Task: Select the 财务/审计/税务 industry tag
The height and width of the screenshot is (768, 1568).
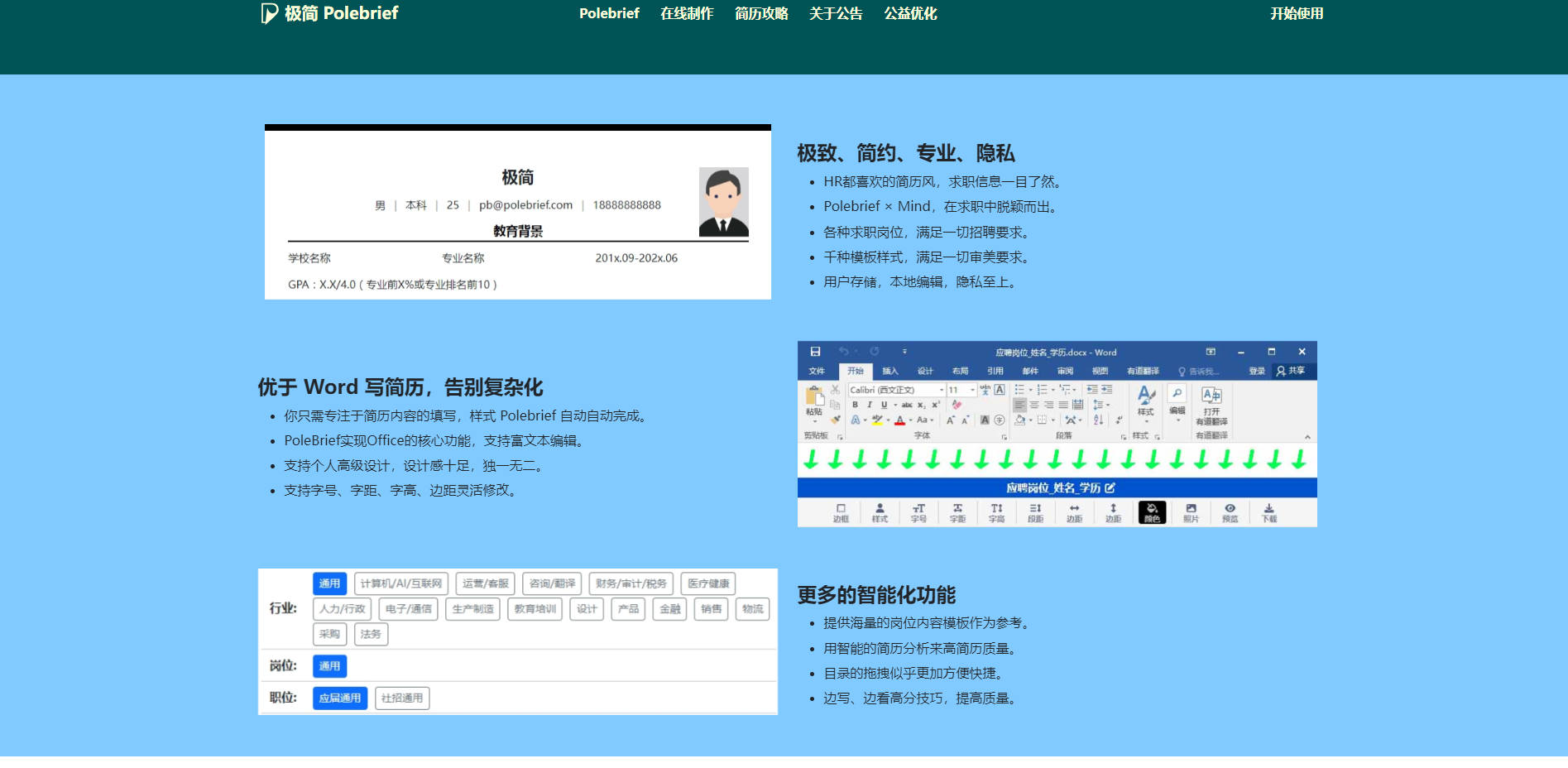Action: coord(631,583)
